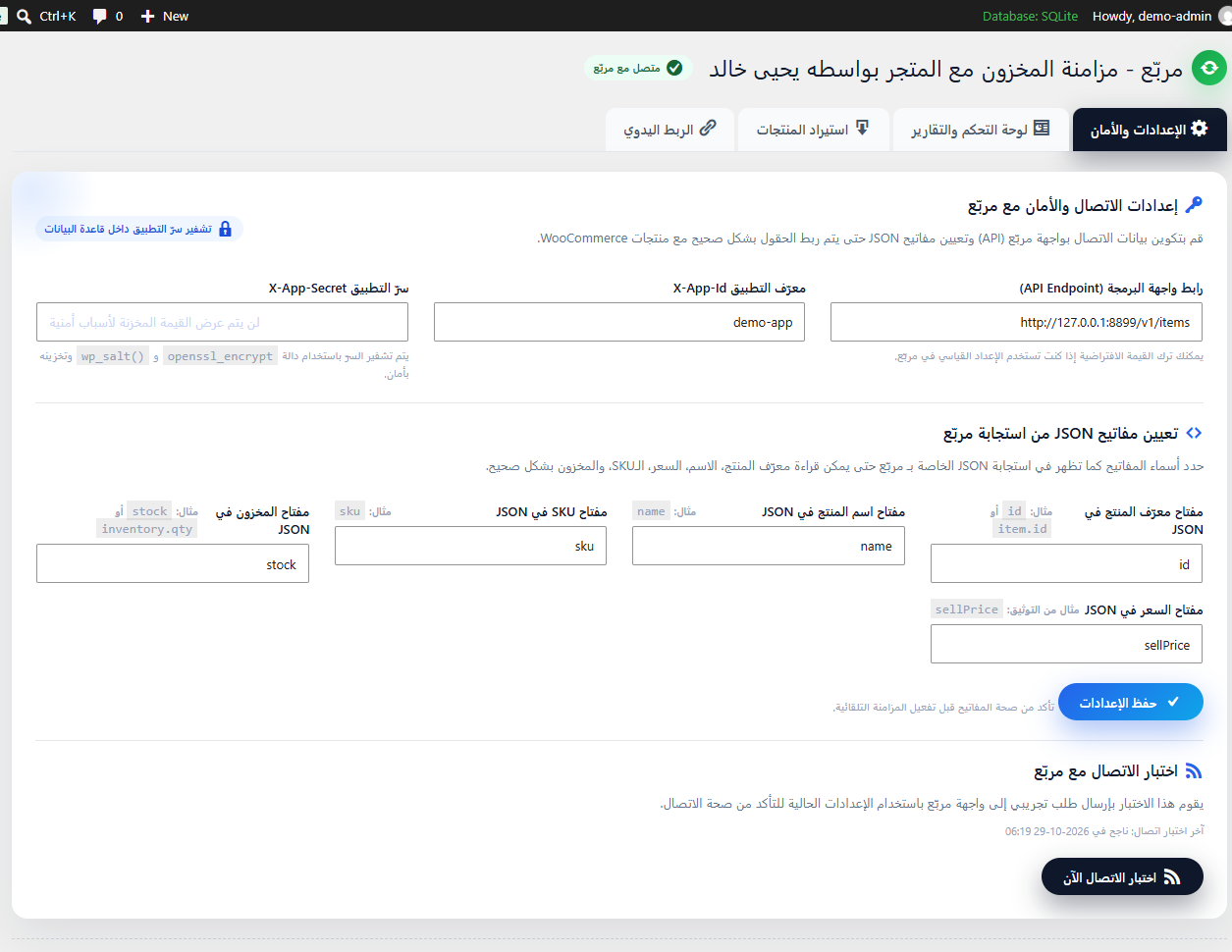Open لوحة التحكم والتقارير tab
1232x952 pixels.
[980, 130]
